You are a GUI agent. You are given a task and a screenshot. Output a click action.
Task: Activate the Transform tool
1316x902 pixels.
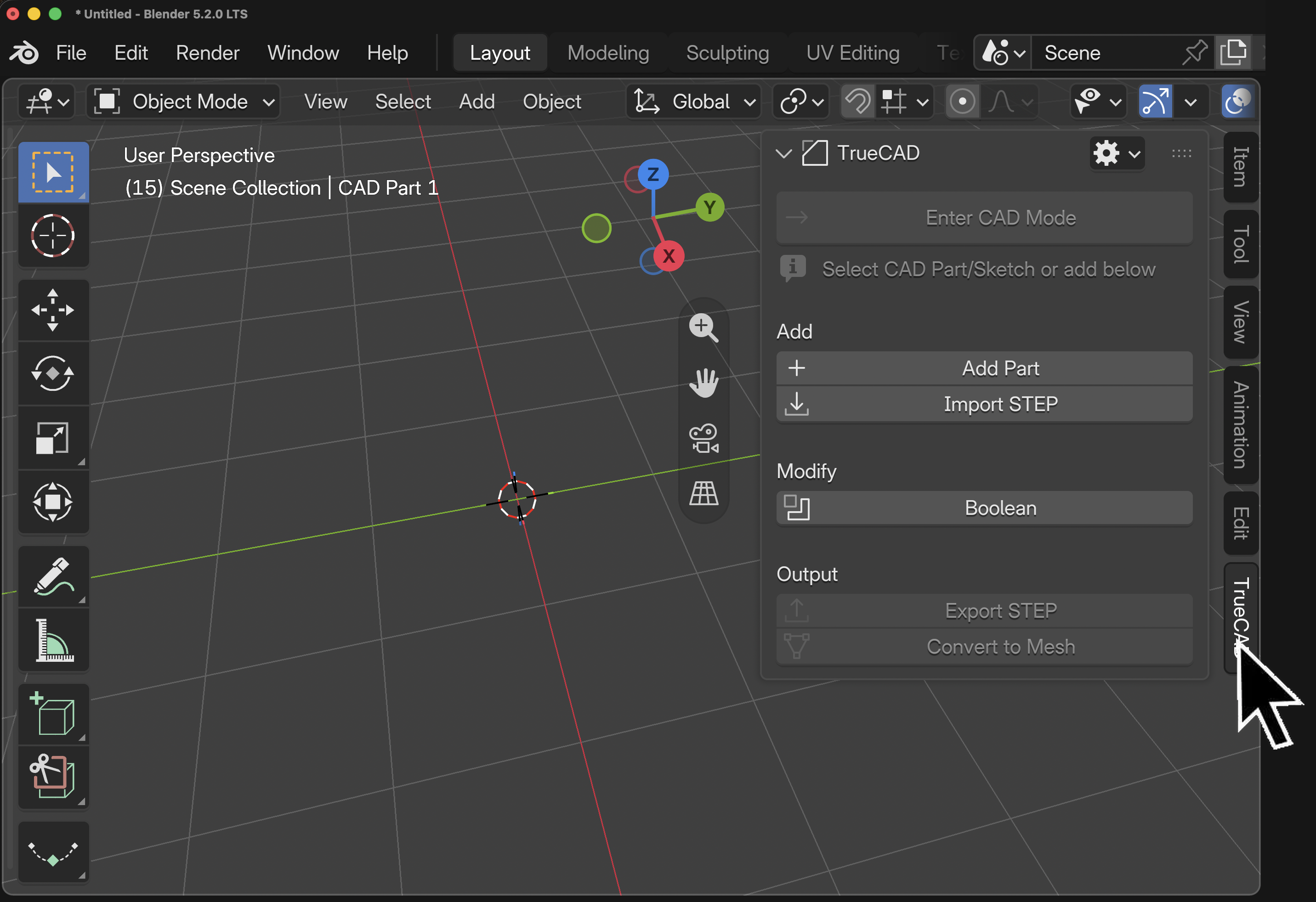tap(53, 502)
